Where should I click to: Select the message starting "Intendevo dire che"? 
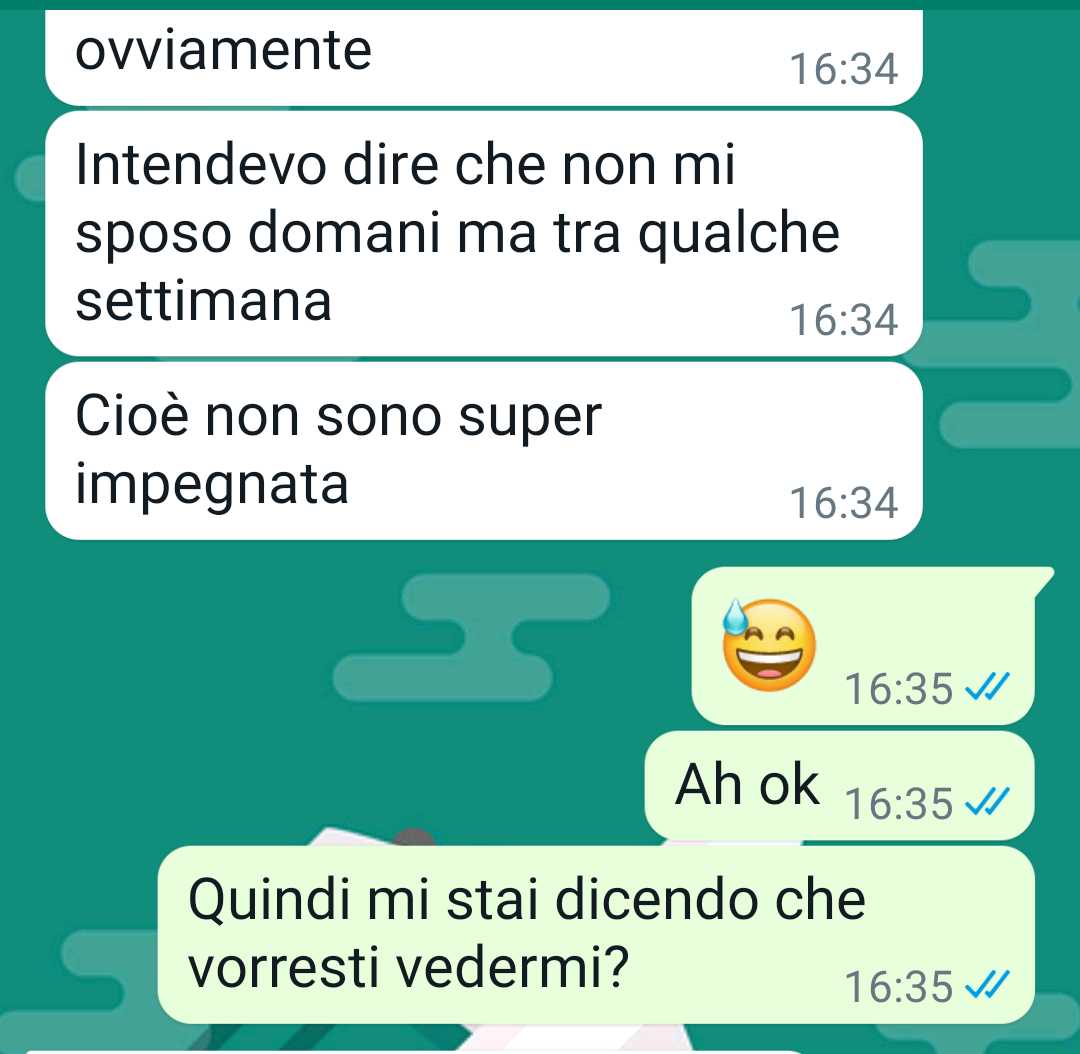[x=484, y=234]
